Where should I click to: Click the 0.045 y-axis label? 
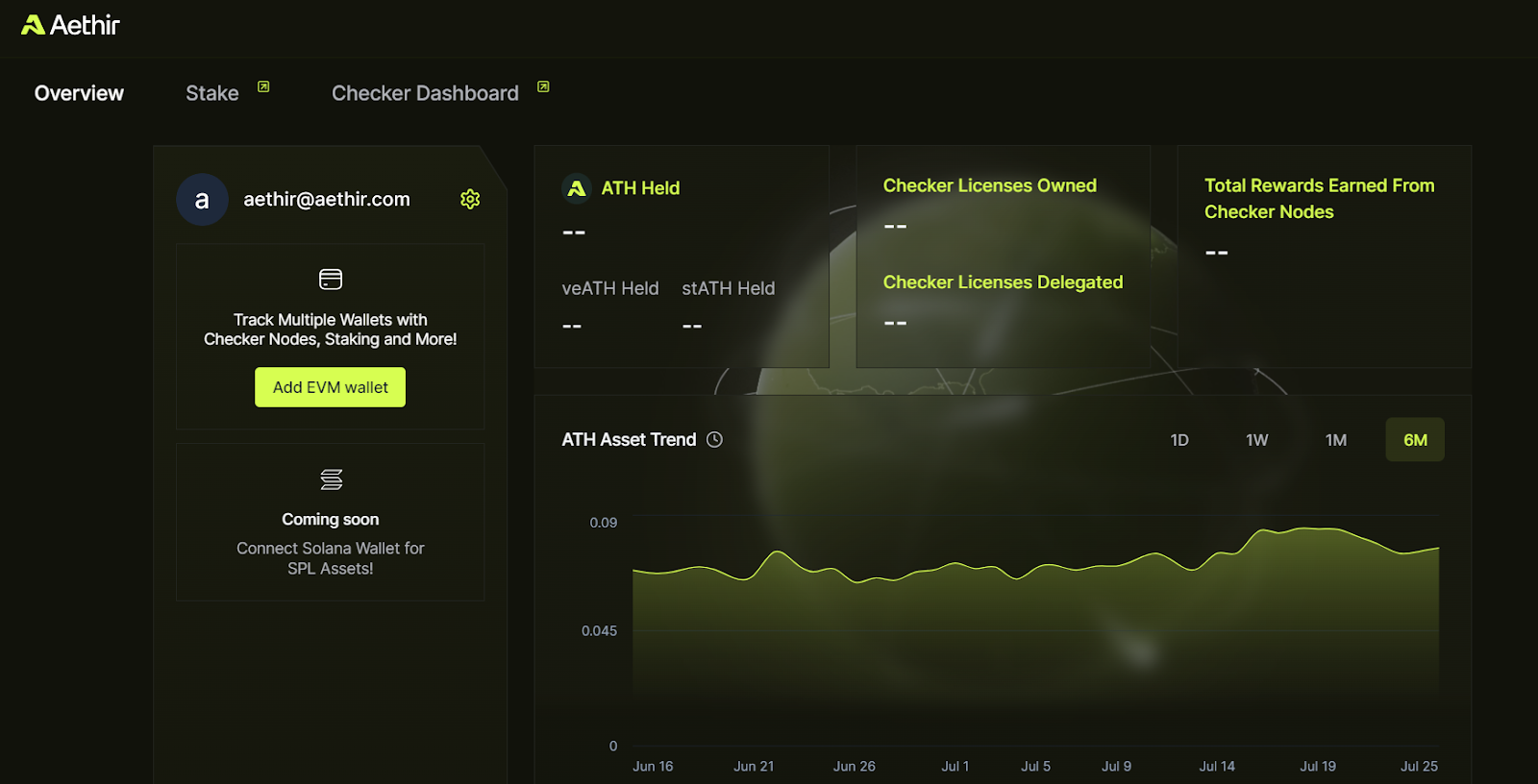coord(600,631)
